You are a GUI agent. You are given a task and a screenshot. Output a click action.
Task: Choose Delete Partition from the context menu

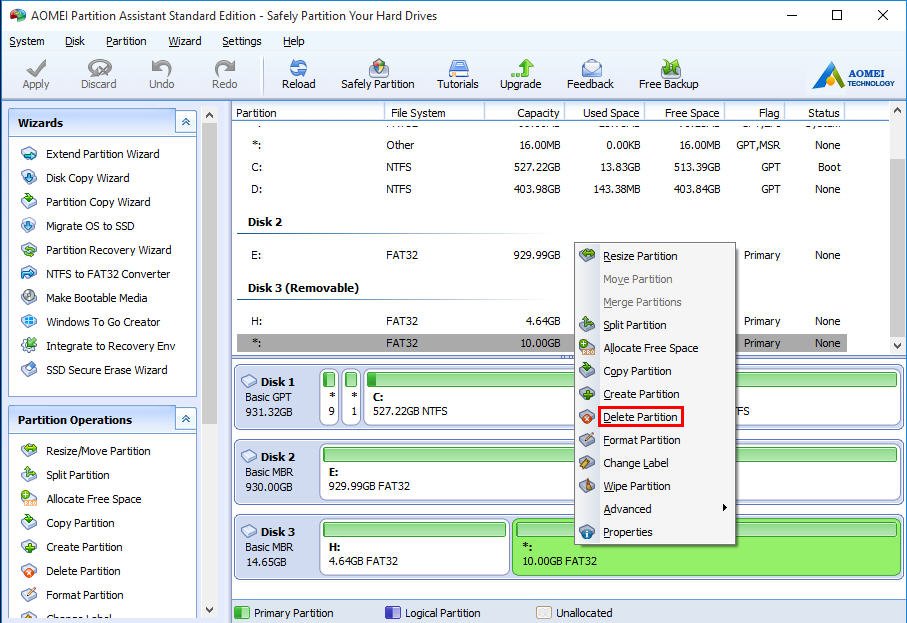coord(640,417)
